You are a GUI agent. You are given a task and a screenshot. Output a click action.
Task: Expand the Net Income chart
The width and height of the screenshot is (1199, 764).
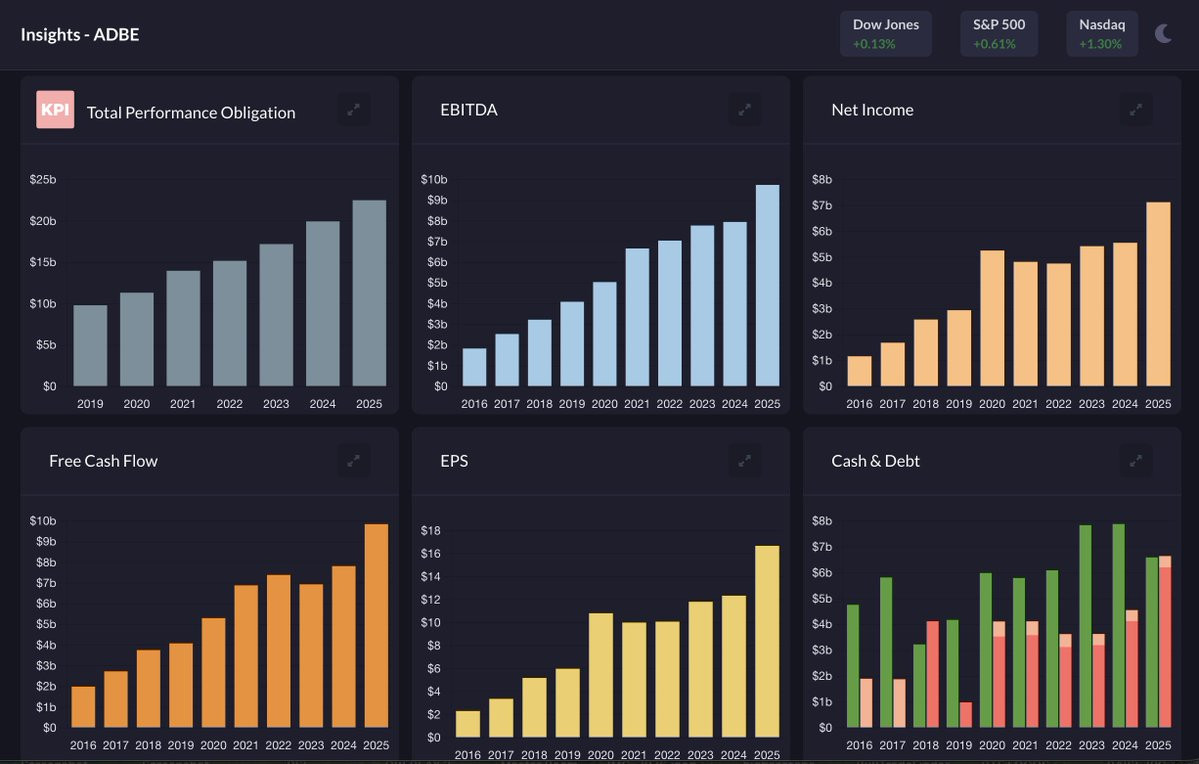click(1136, 110)
